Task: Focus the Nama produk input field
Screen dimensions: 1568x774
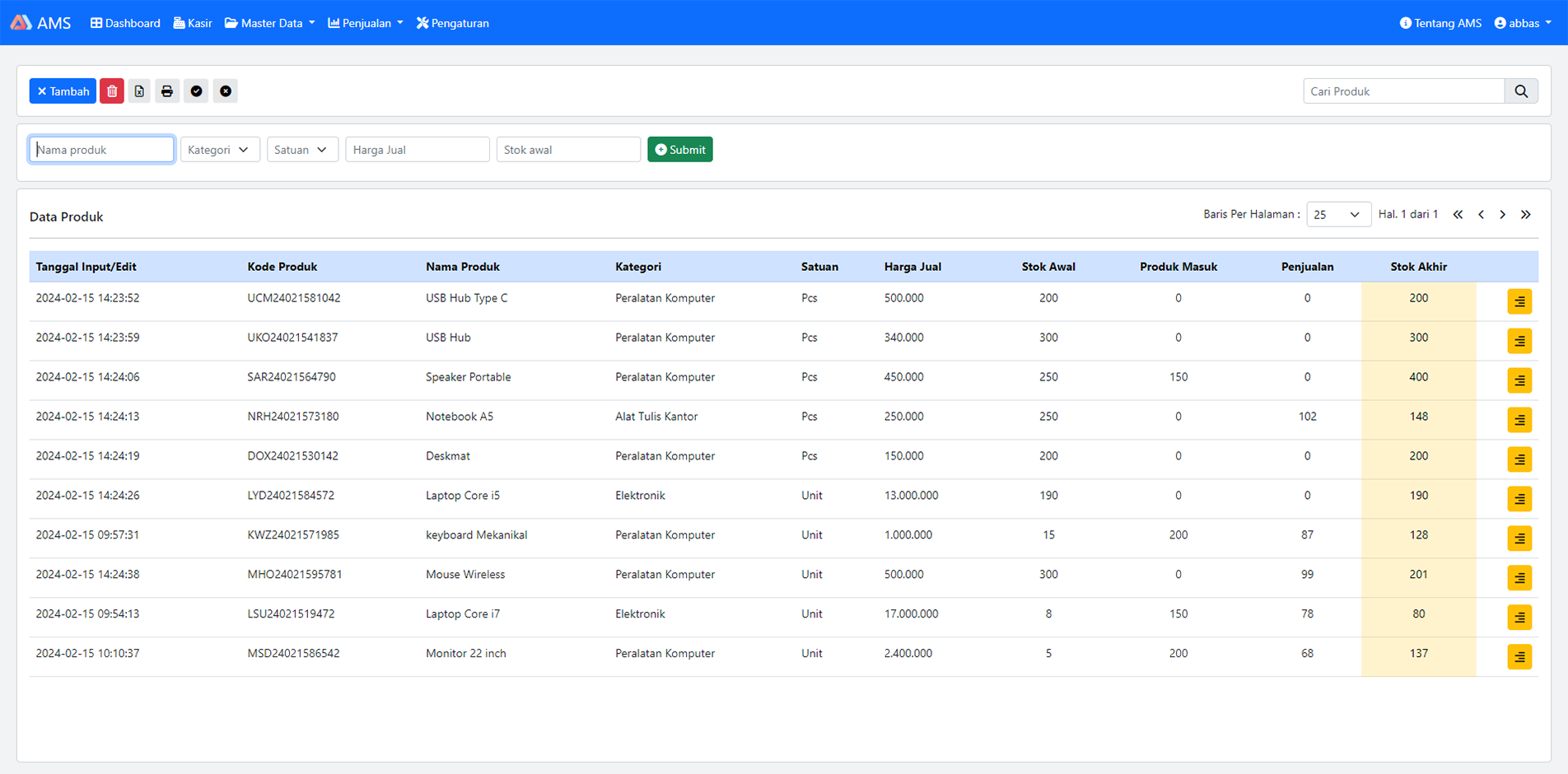Action: click(102, 150)
